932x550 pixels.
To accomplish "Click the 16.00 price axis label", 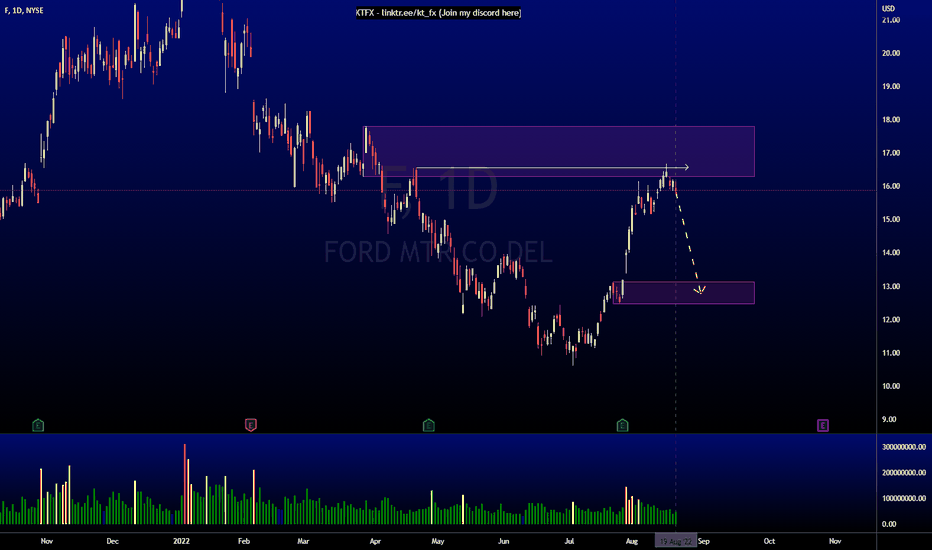I will 891,186.
